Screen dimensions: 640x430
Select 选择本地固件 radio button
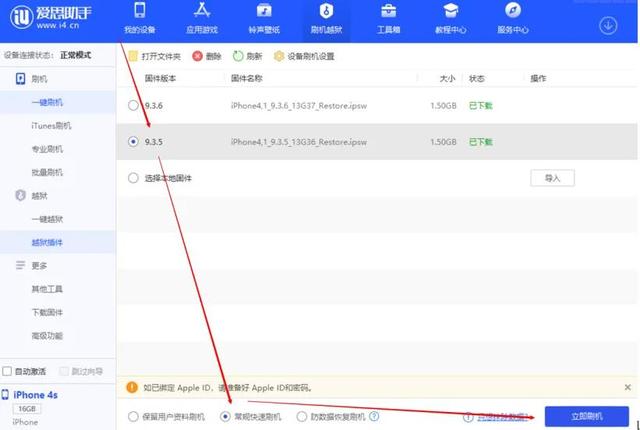point(133,178)
